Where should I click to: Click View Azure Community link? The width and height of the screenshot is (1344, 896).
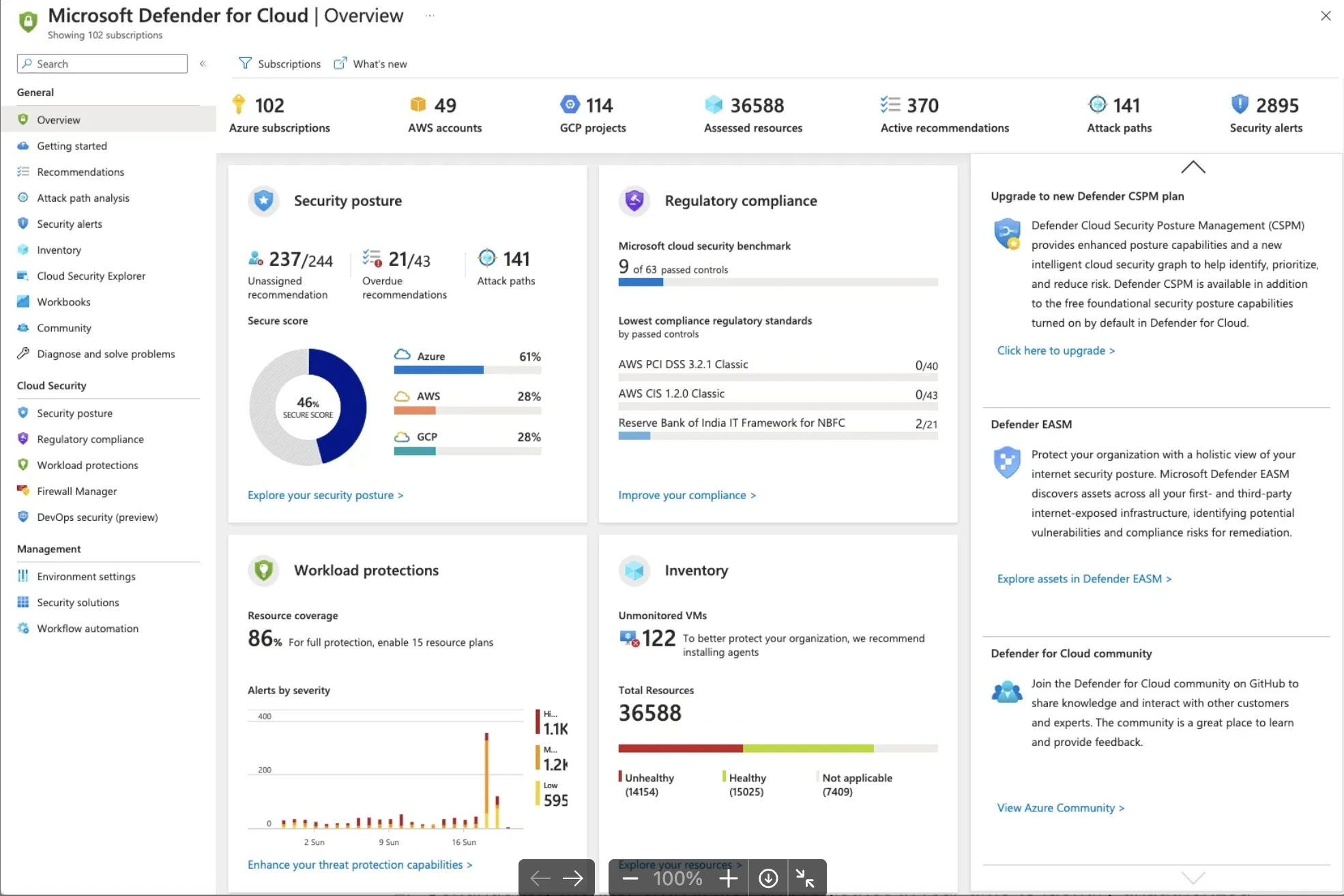click(x=1060, y=808)
